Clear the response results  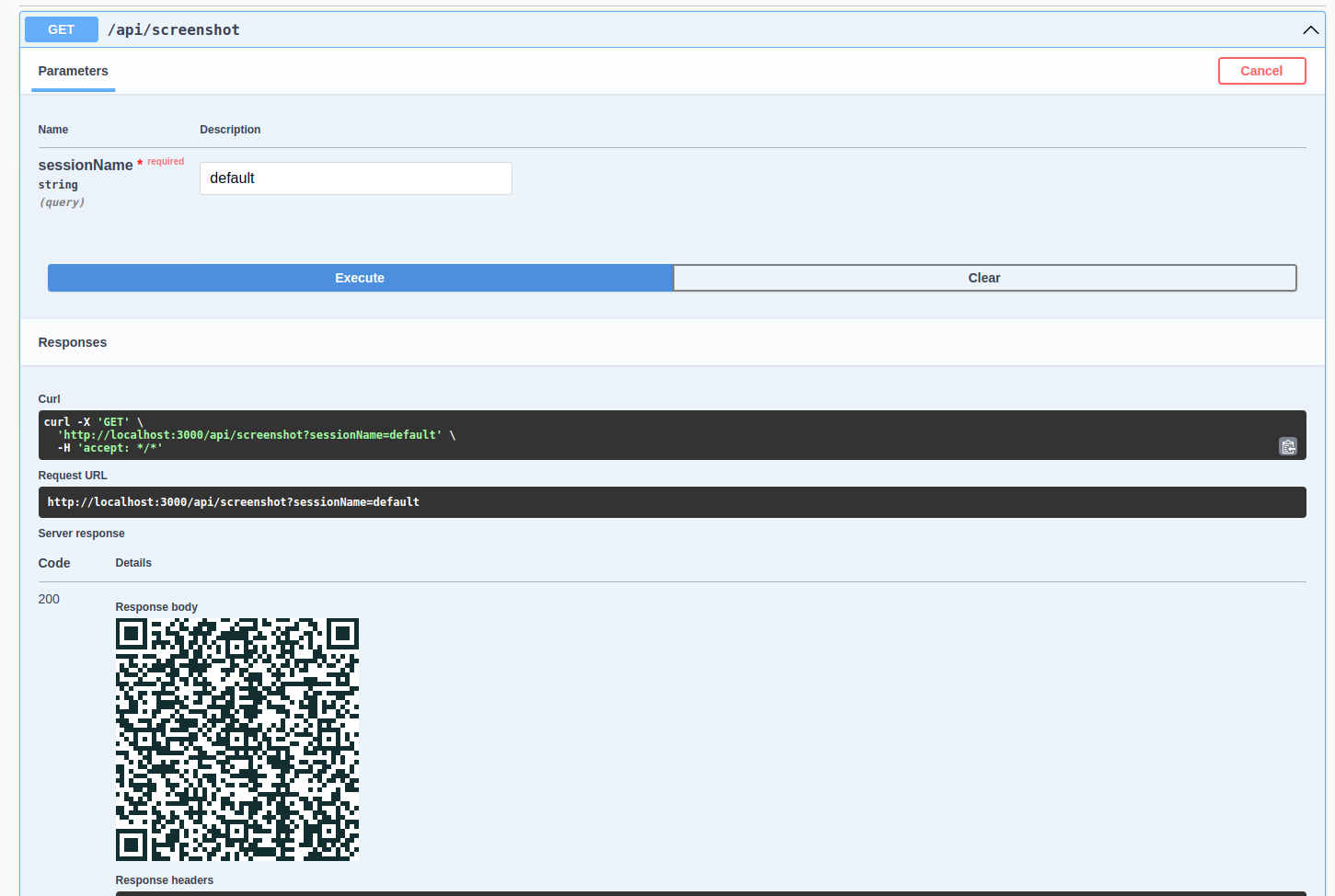pos(984,278)
